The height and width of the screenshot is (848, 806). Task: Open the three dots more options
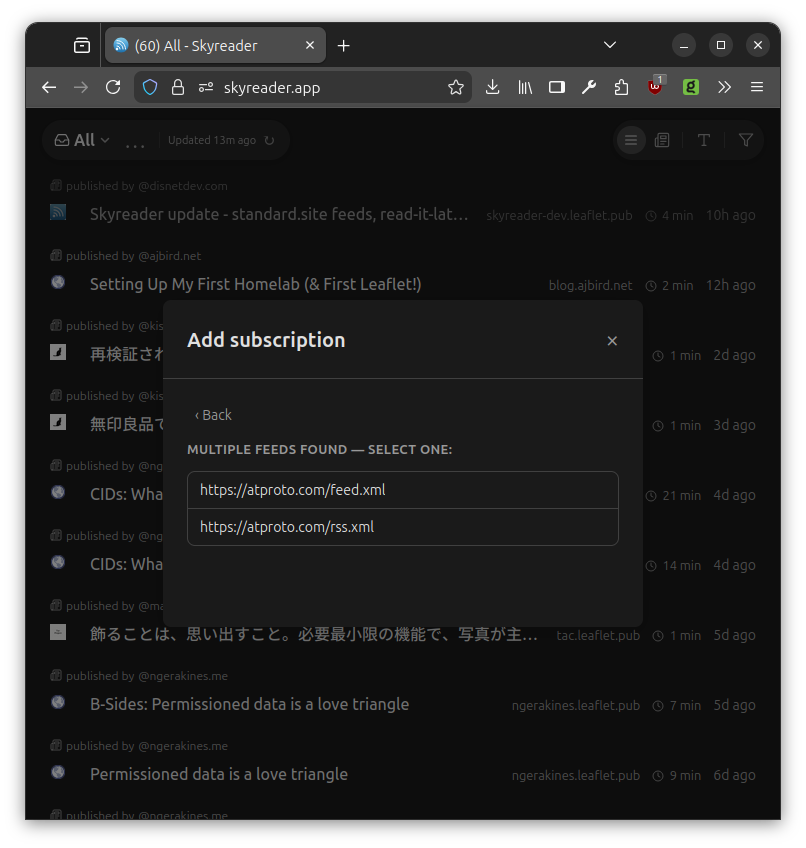(x=135, y=141)
